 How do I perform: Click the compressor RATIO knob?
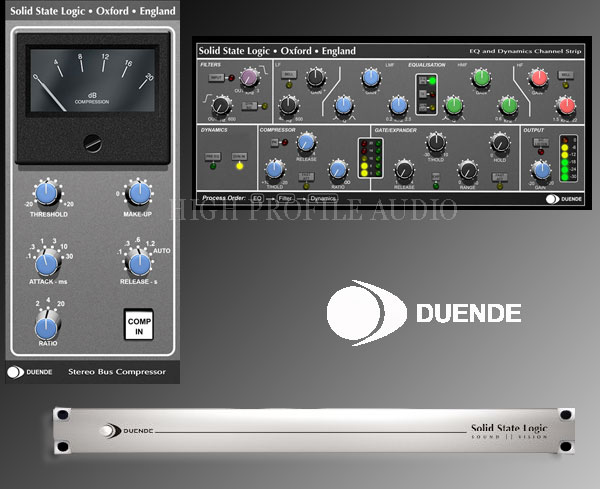338,170
